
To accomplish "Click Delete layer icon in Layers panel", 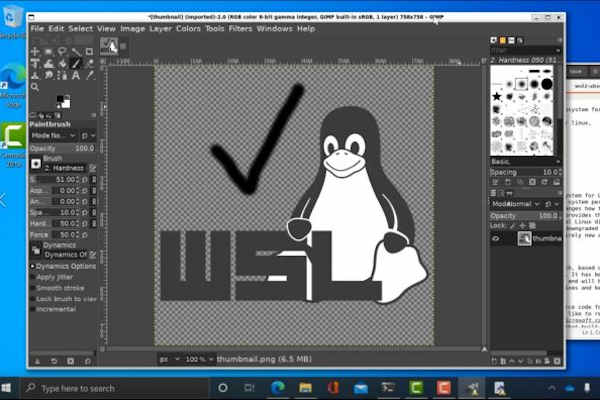I will coord(557,361).
